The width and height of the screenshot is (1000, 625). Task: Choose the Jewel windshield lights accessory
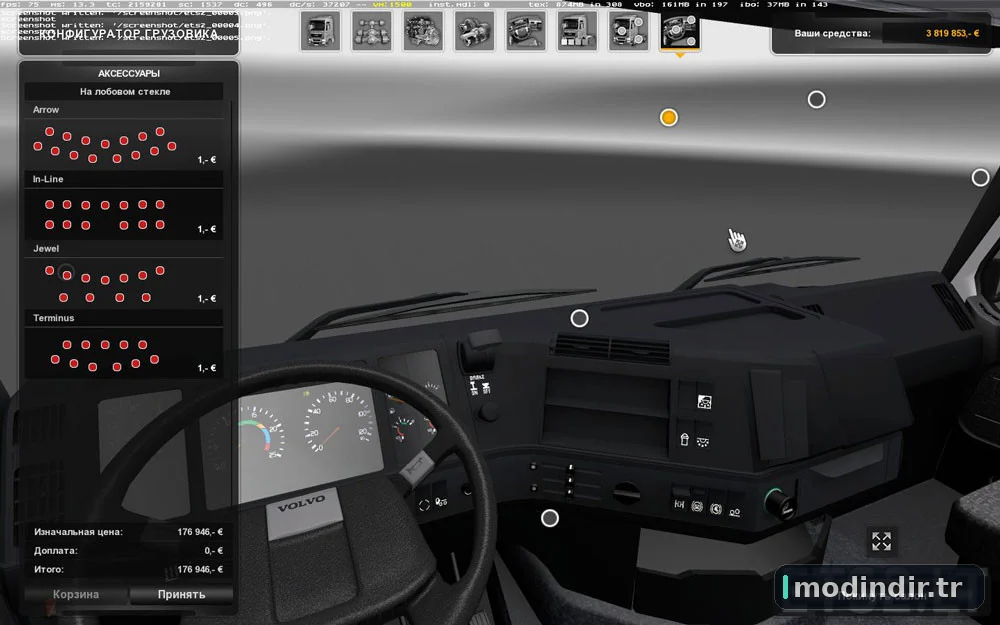coord(124,276)
